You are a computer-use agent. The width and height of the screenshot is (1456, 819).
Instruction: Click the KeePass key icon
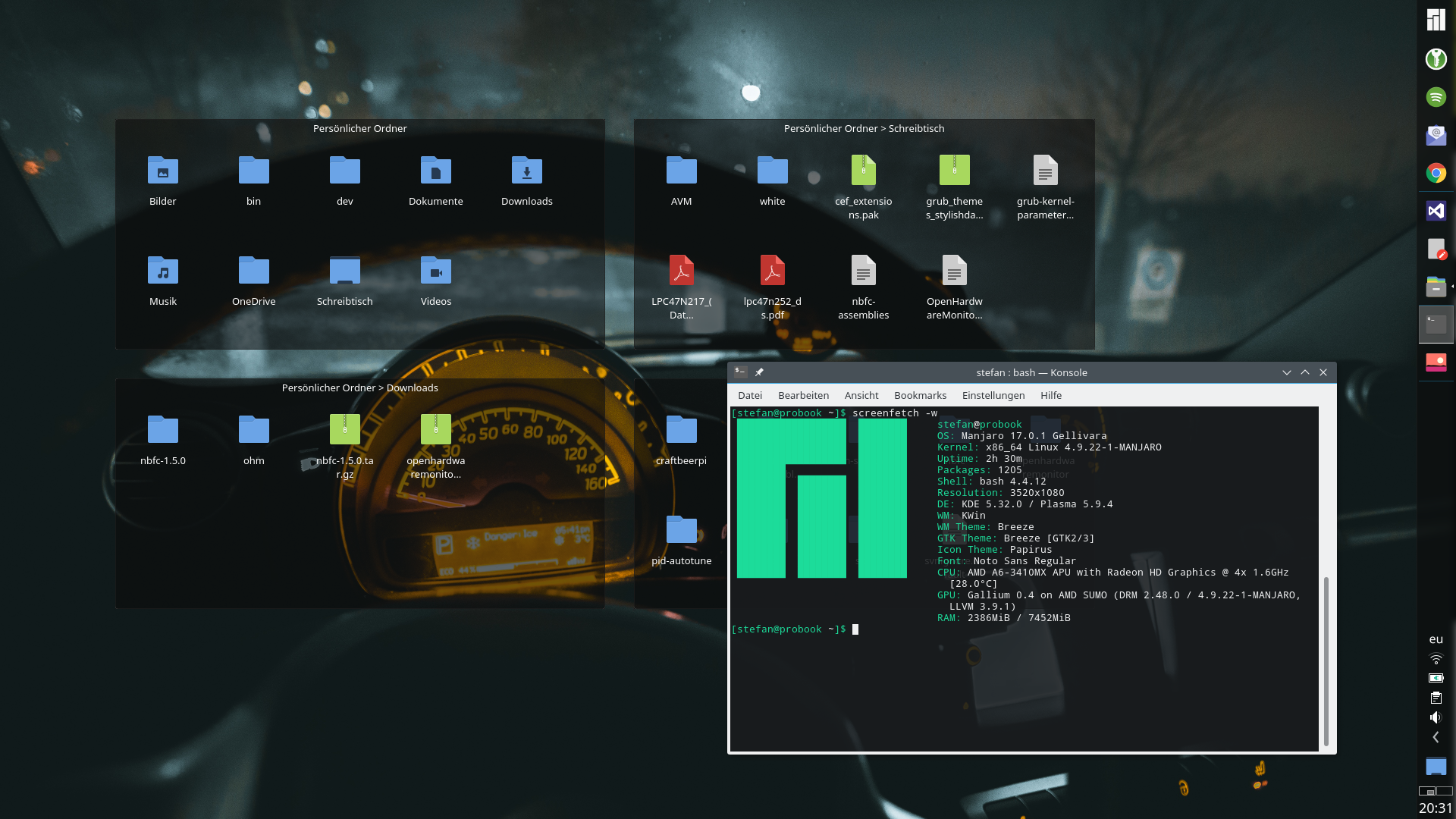click(x=1436, y=58)
